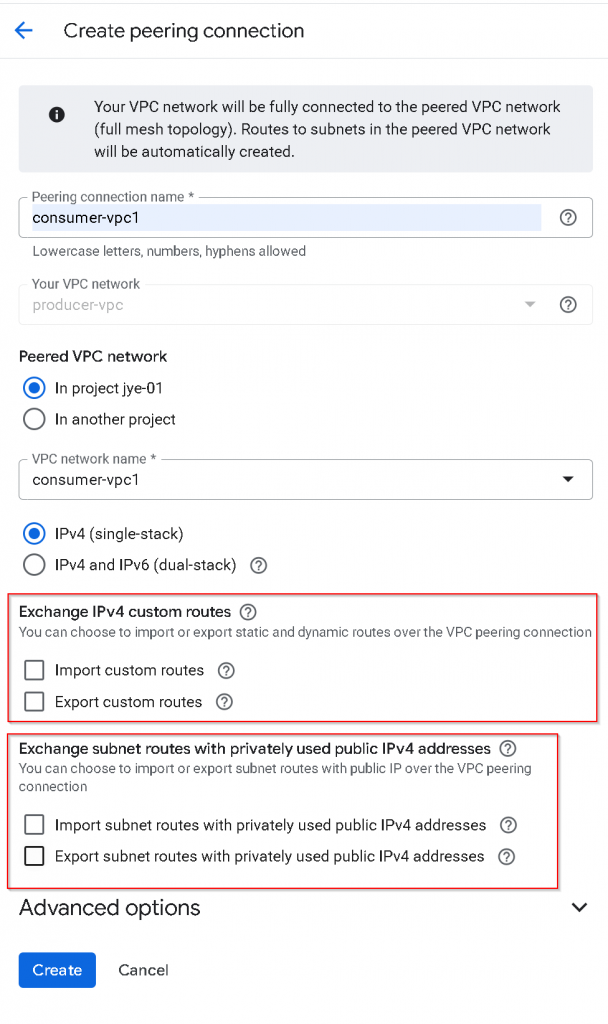Open help for Exchange subnet routes heading

(x=508, y=748)
